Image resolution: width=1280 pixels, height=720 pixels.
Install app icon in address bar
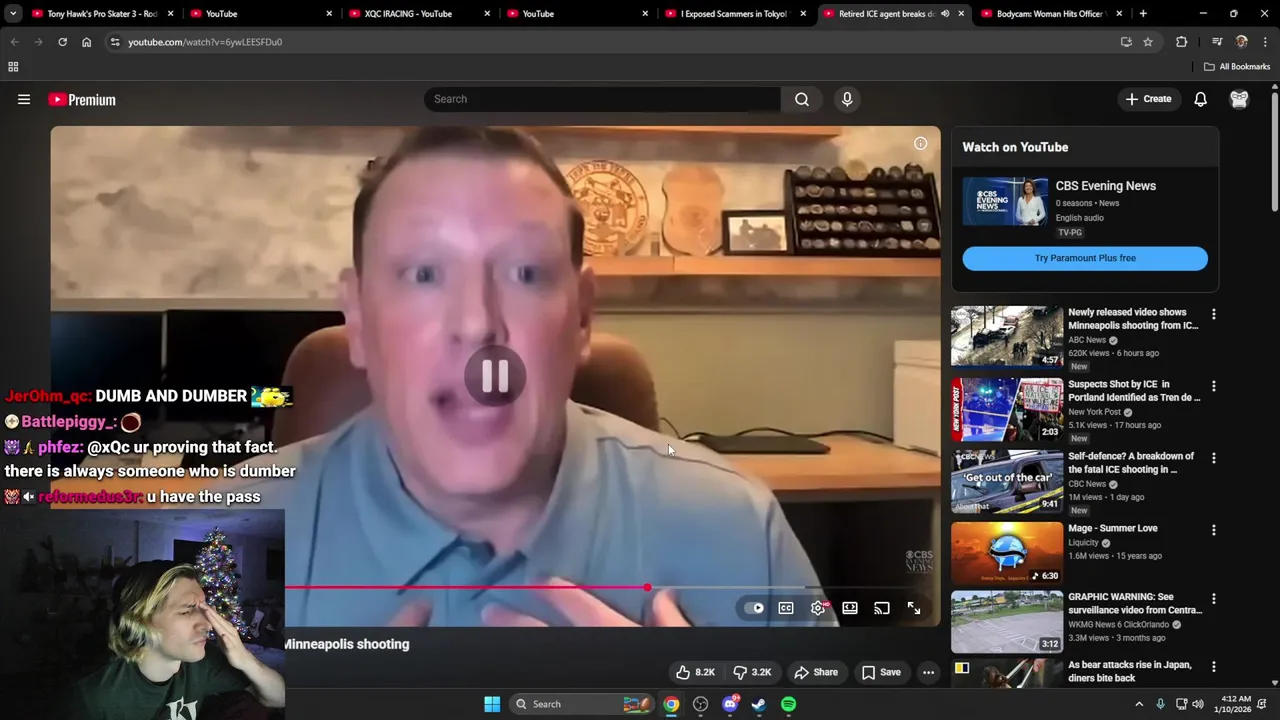[1126, 42]
